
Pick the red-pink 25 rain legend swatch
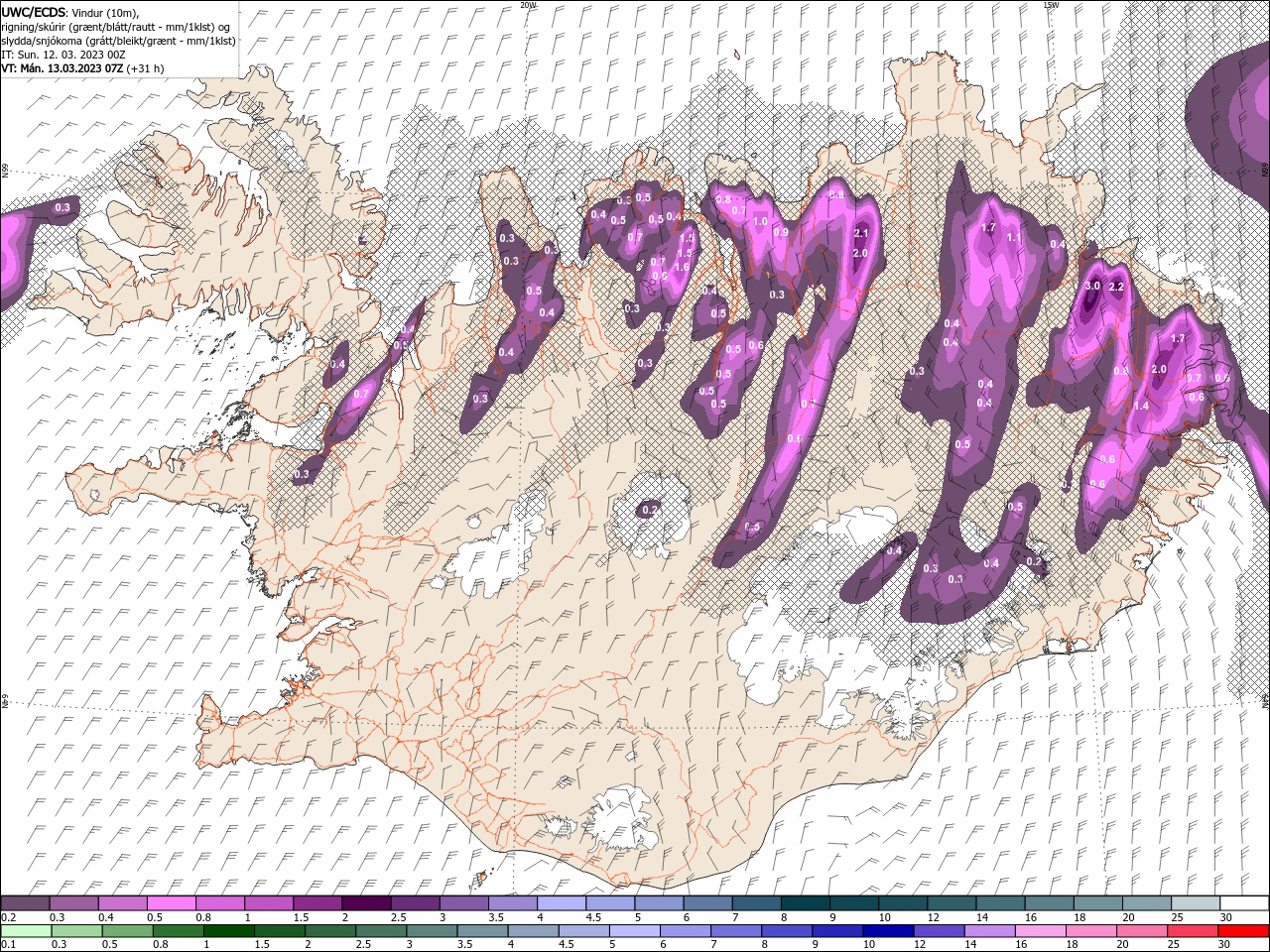[x=1194, y=931]
